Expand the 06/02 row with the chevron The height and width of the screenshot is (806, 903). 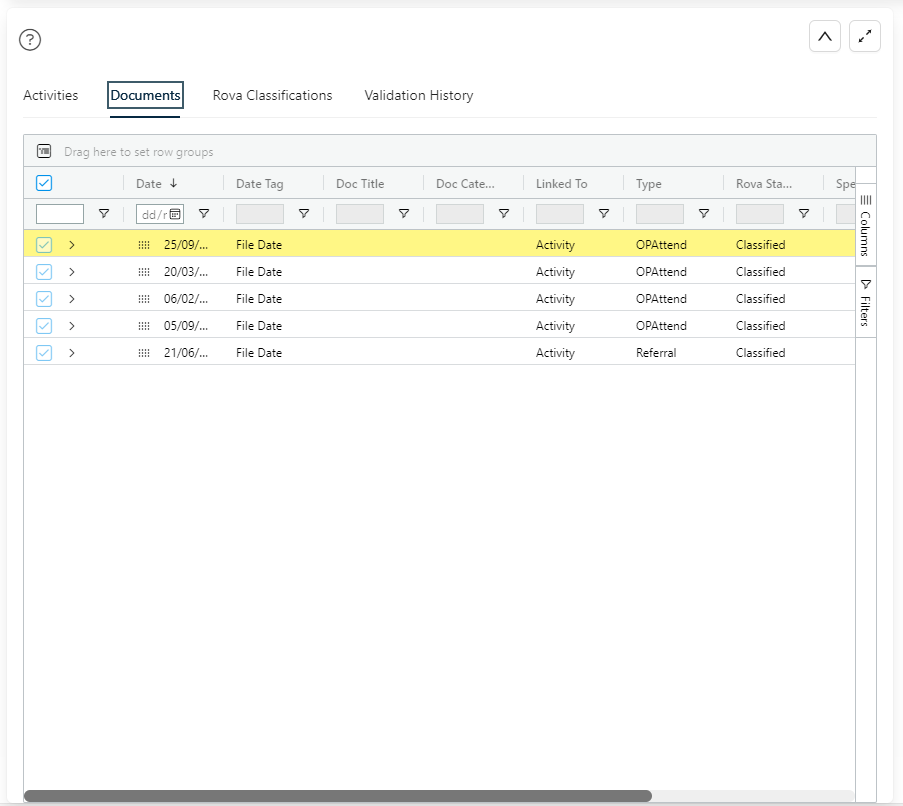click(x=72, y=299)
